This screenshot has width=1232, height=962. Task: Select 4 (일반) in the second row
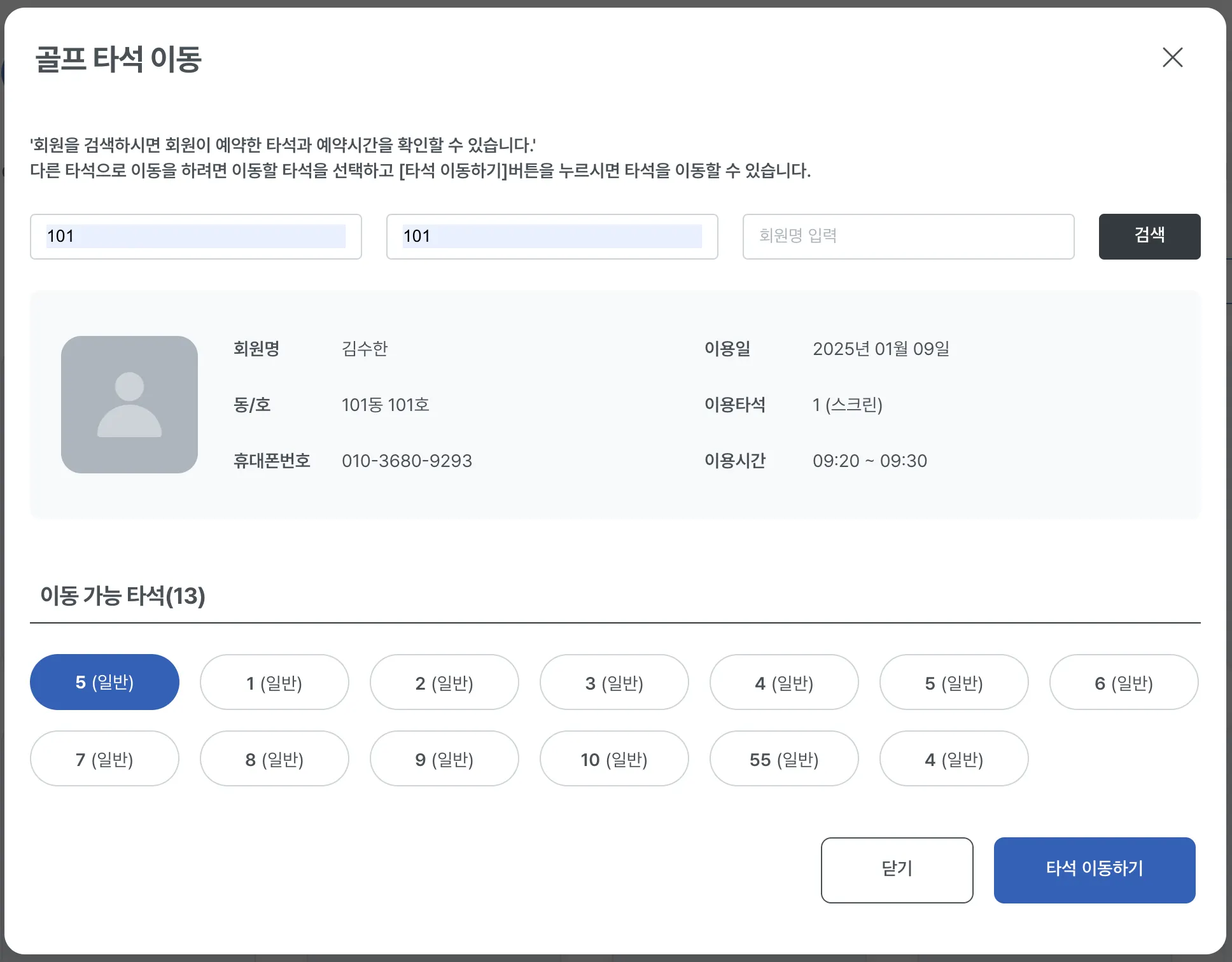pos(954,758)
